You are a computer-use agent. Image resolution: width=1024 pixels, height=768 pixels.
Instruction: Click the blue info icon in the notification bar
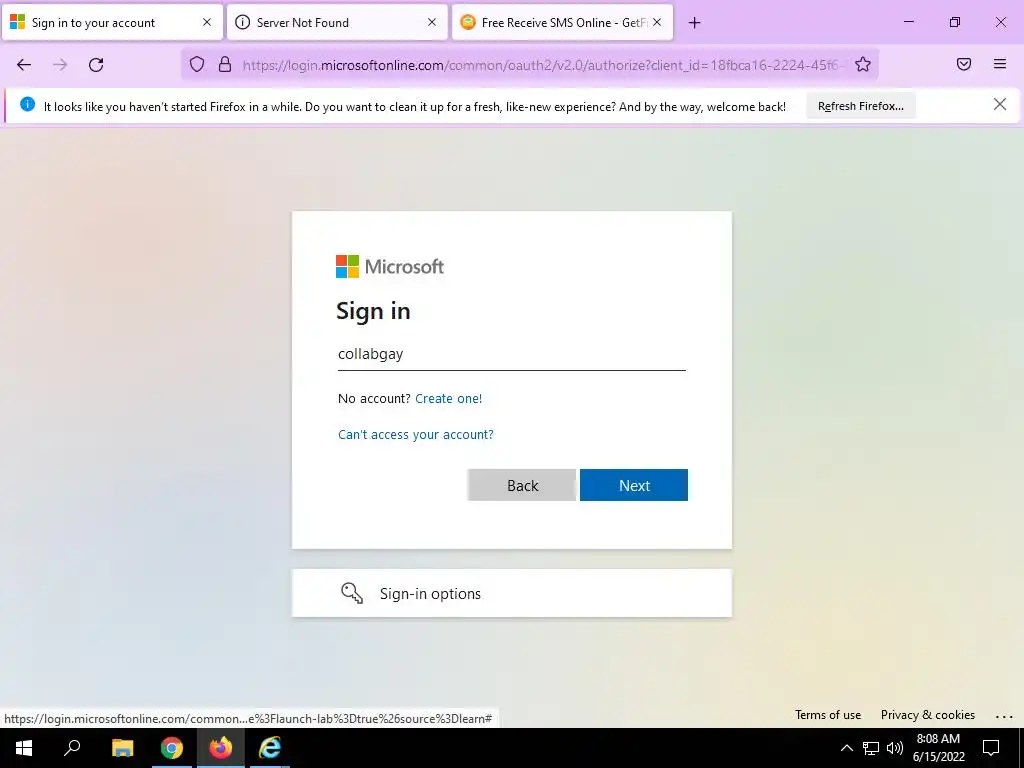[27, 104]
